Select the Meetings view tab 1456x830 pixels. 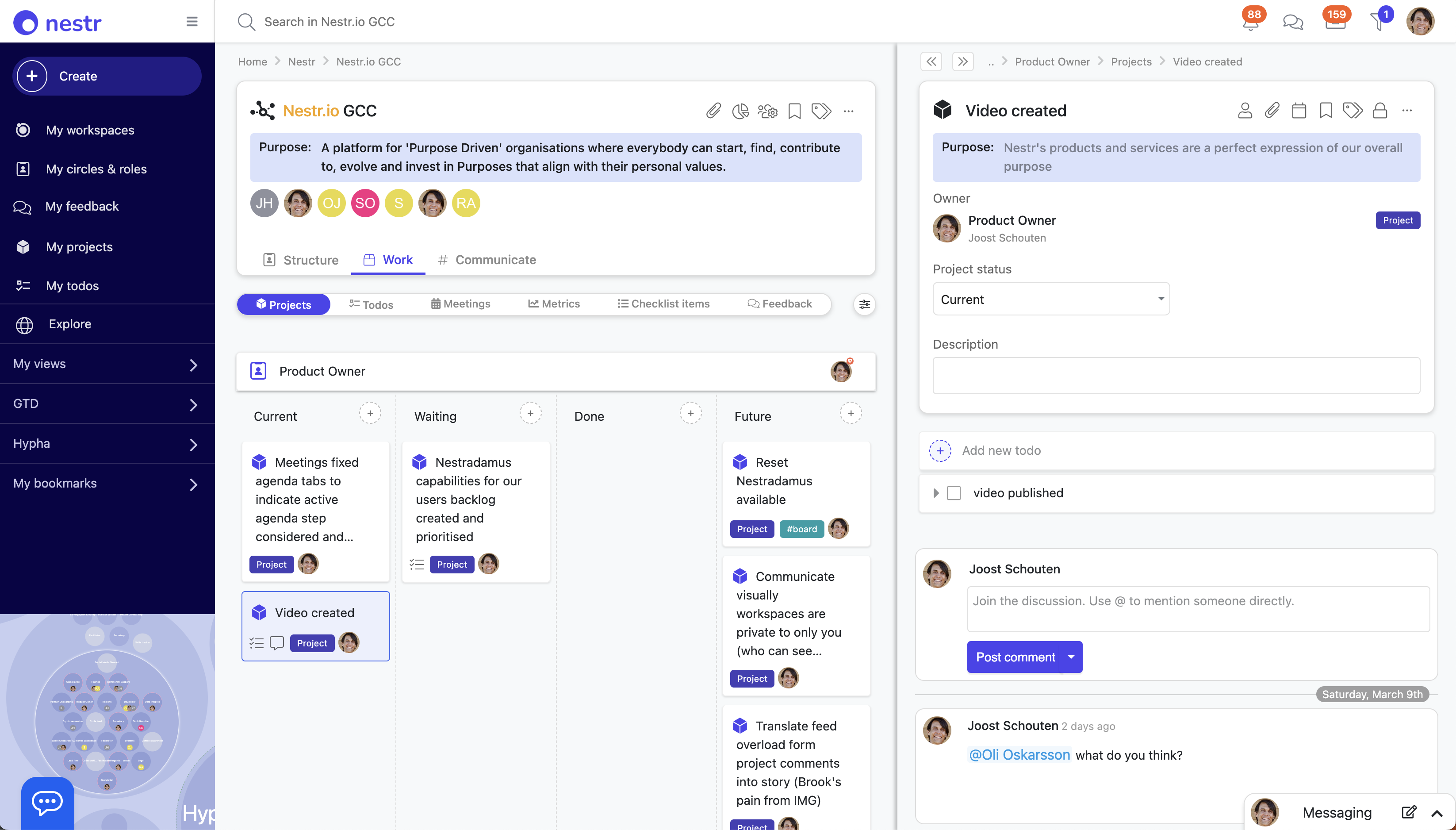(460, 304)
